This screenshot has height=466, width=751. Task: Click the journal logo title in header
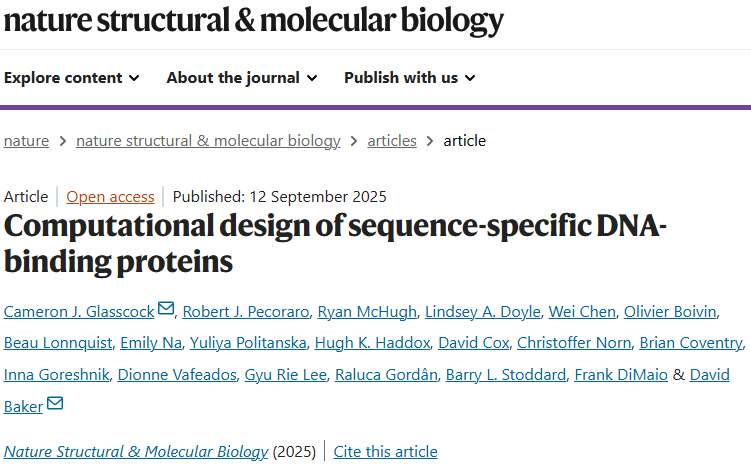pos(254,19)
